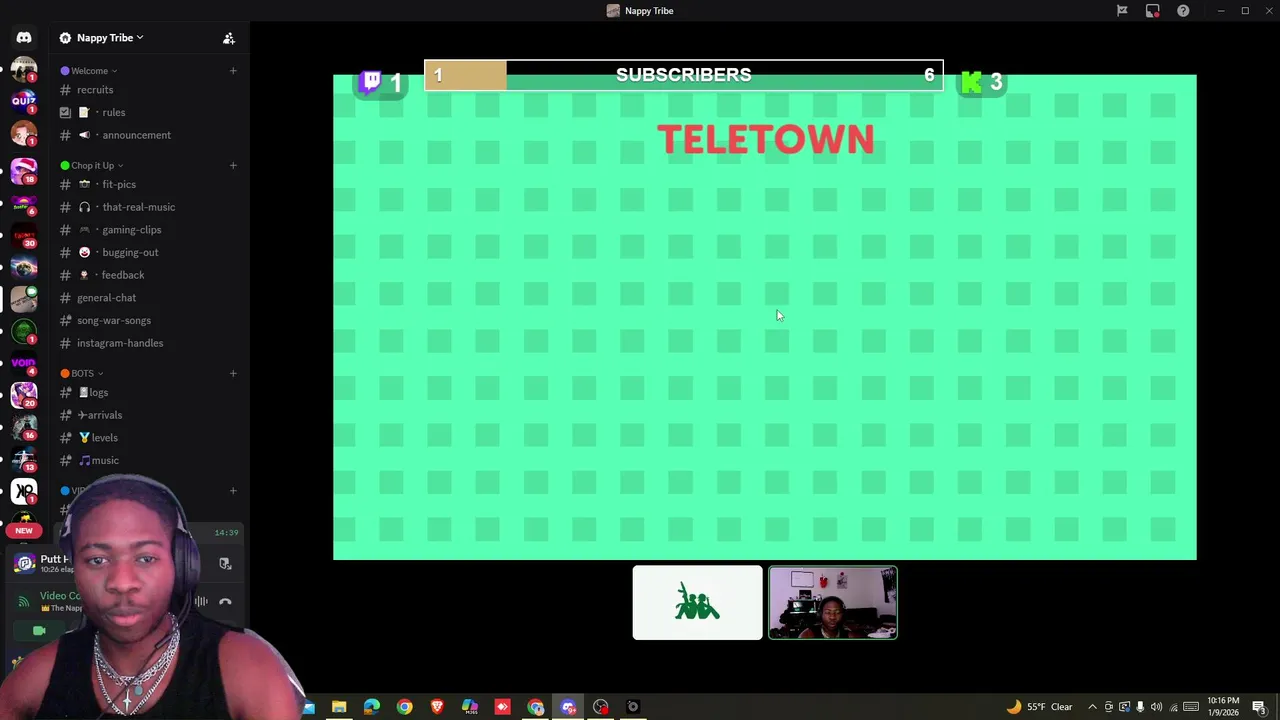
Task: Collapse the Welcome channel category
Action: coord(89,71)
